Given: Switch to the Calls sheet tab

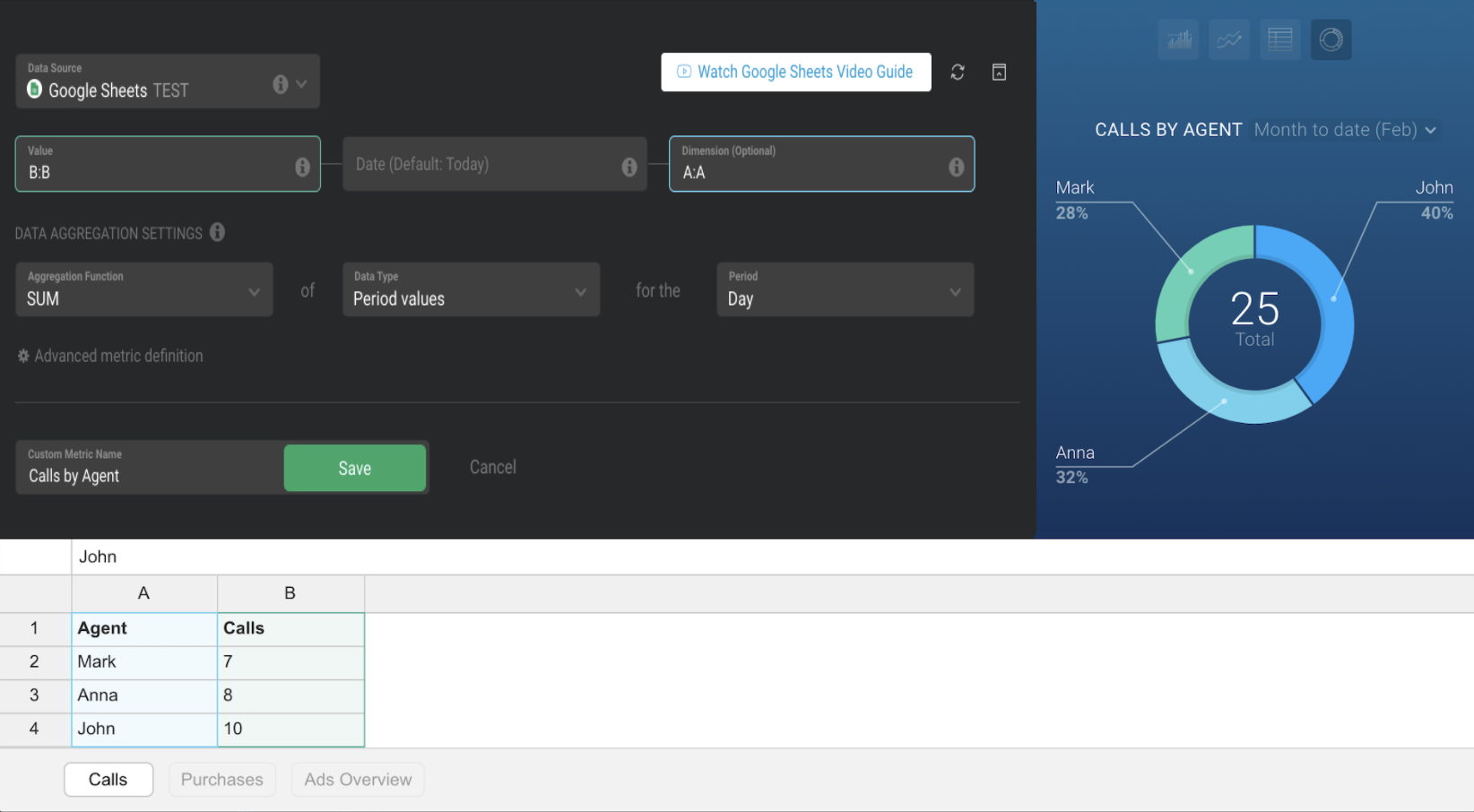Looking at the screenshot, I should point(108,780).
